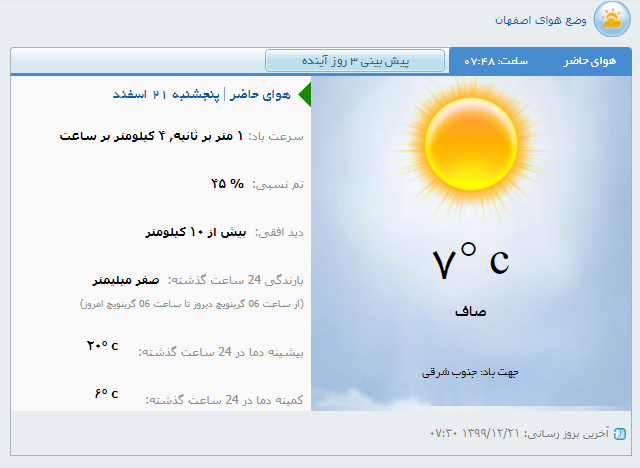
Task: Click the green triangle marker beside the current weather heading
Action: point(305,95)
